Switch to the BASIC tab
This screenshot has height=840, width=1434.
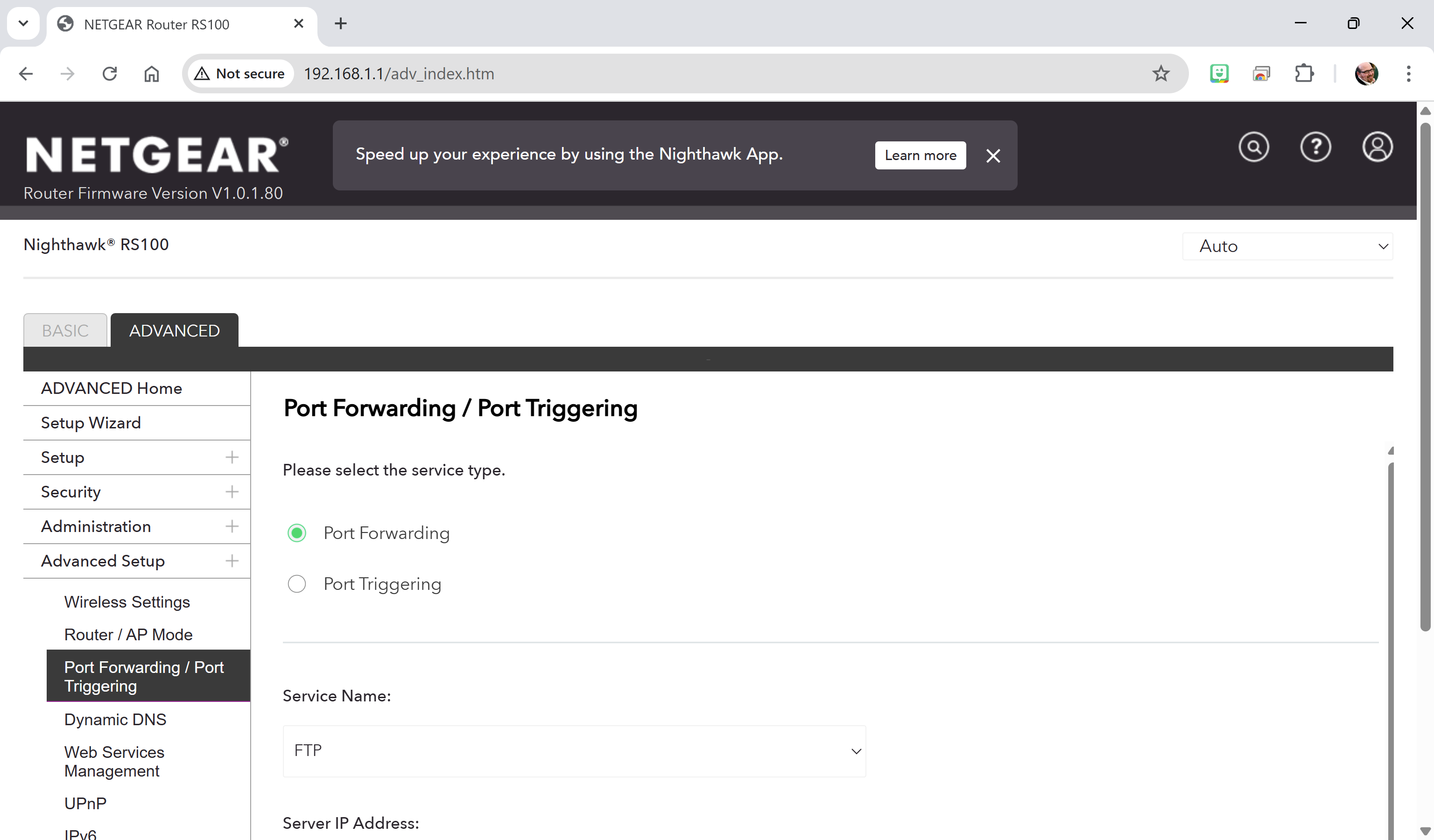coord(65,330)
